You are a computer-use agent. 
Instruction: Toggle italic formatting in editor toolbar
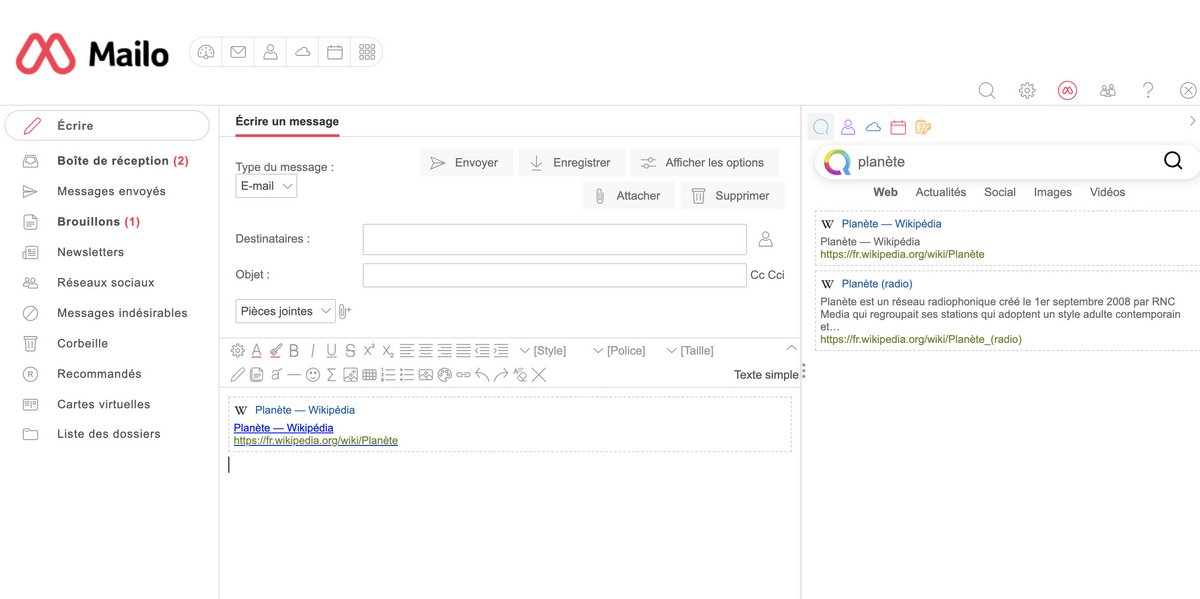312,350
